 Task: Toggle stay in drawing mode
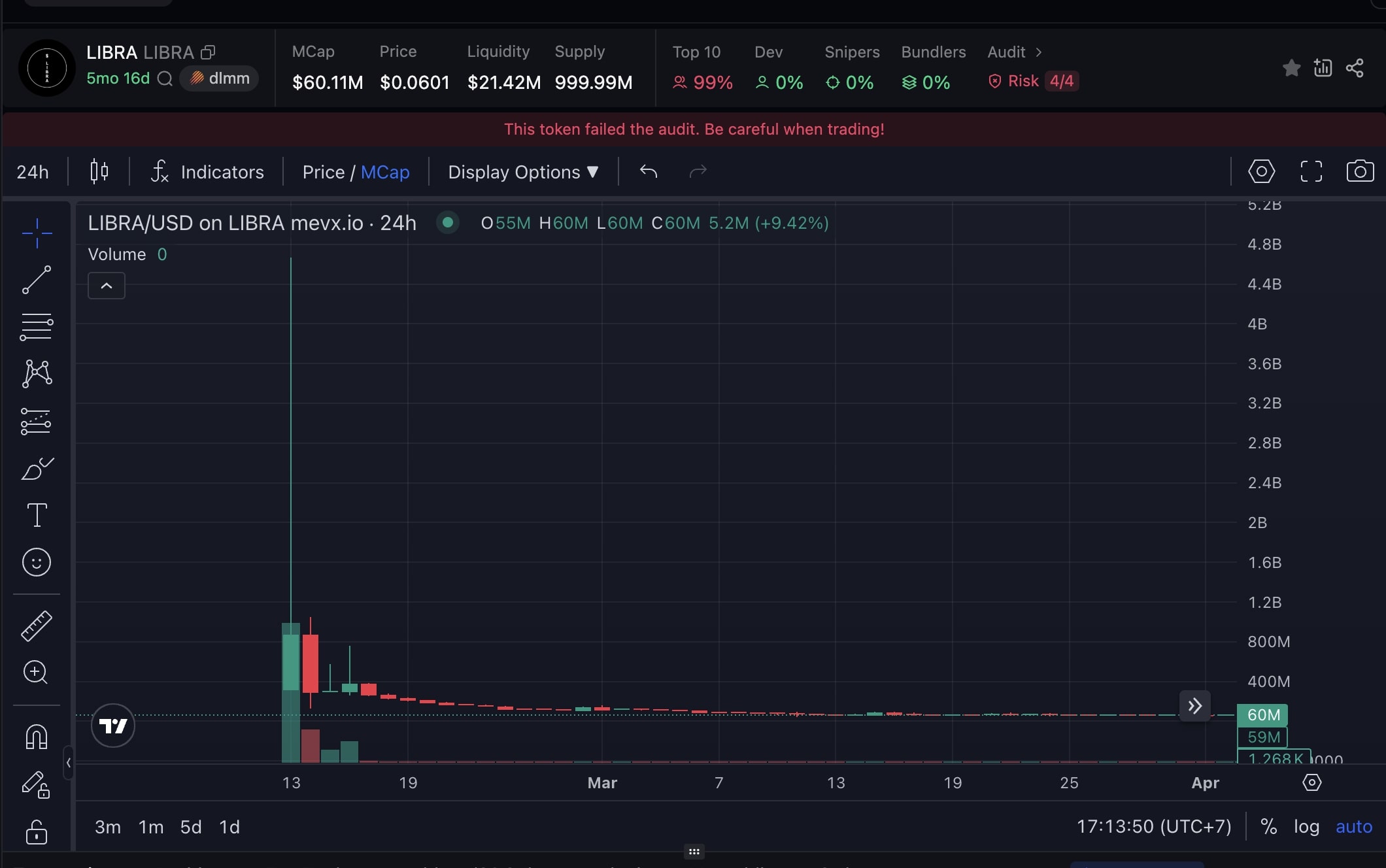pos(37,784)
